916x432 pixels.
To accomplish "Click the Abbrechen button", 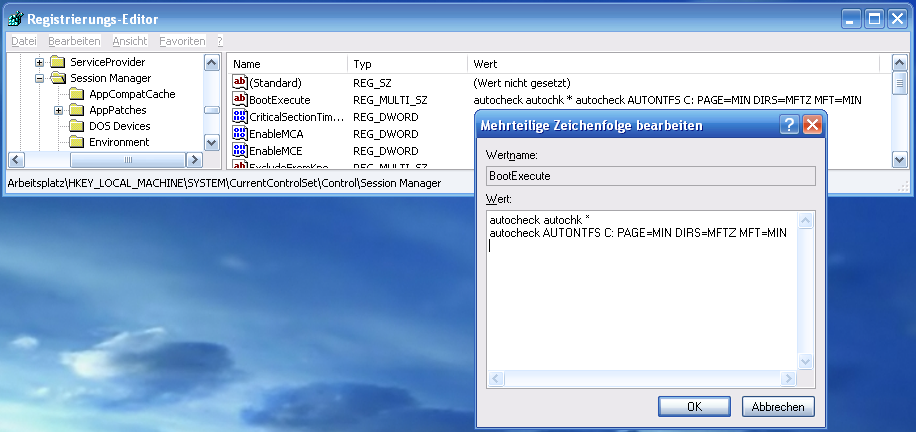I will coord(778,406).
